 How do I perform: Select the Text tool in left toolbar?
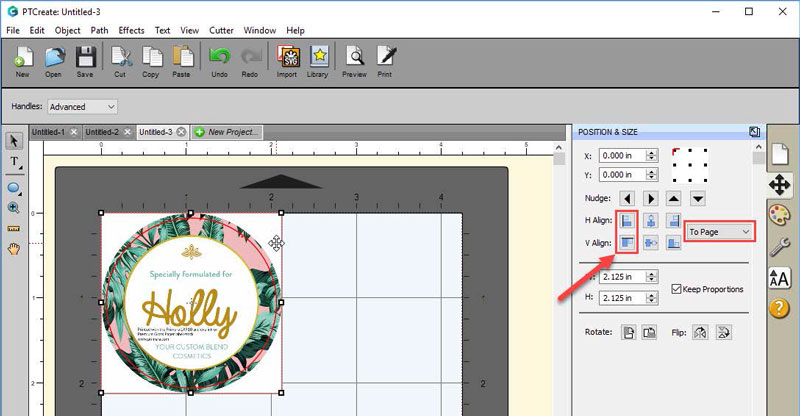[14, 163]
